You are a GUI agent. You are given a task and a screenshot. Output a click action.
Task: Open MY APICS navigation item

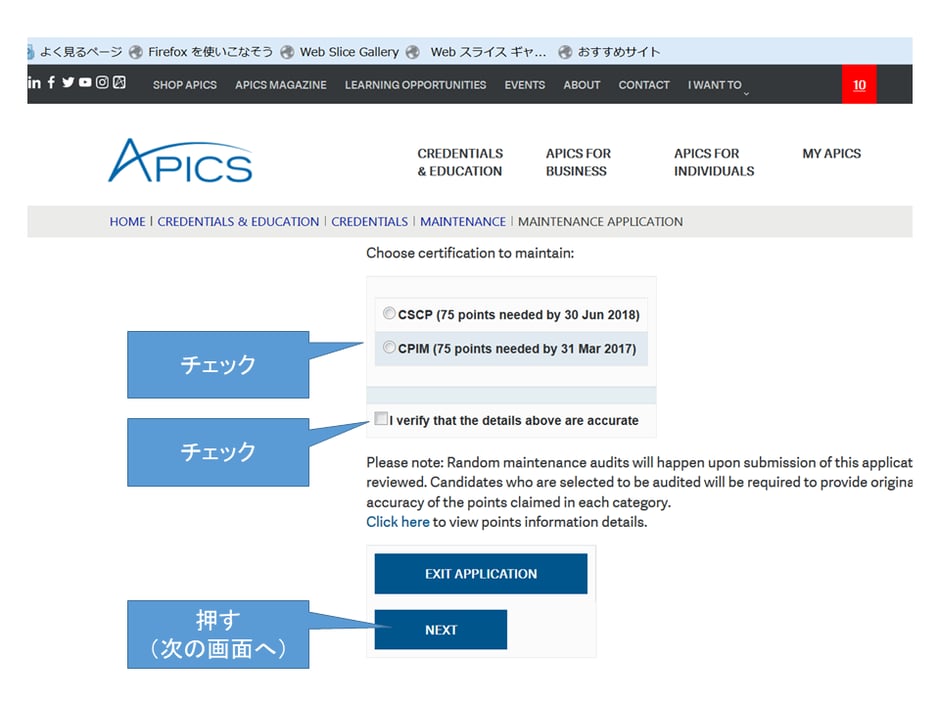tap(831, 153)
